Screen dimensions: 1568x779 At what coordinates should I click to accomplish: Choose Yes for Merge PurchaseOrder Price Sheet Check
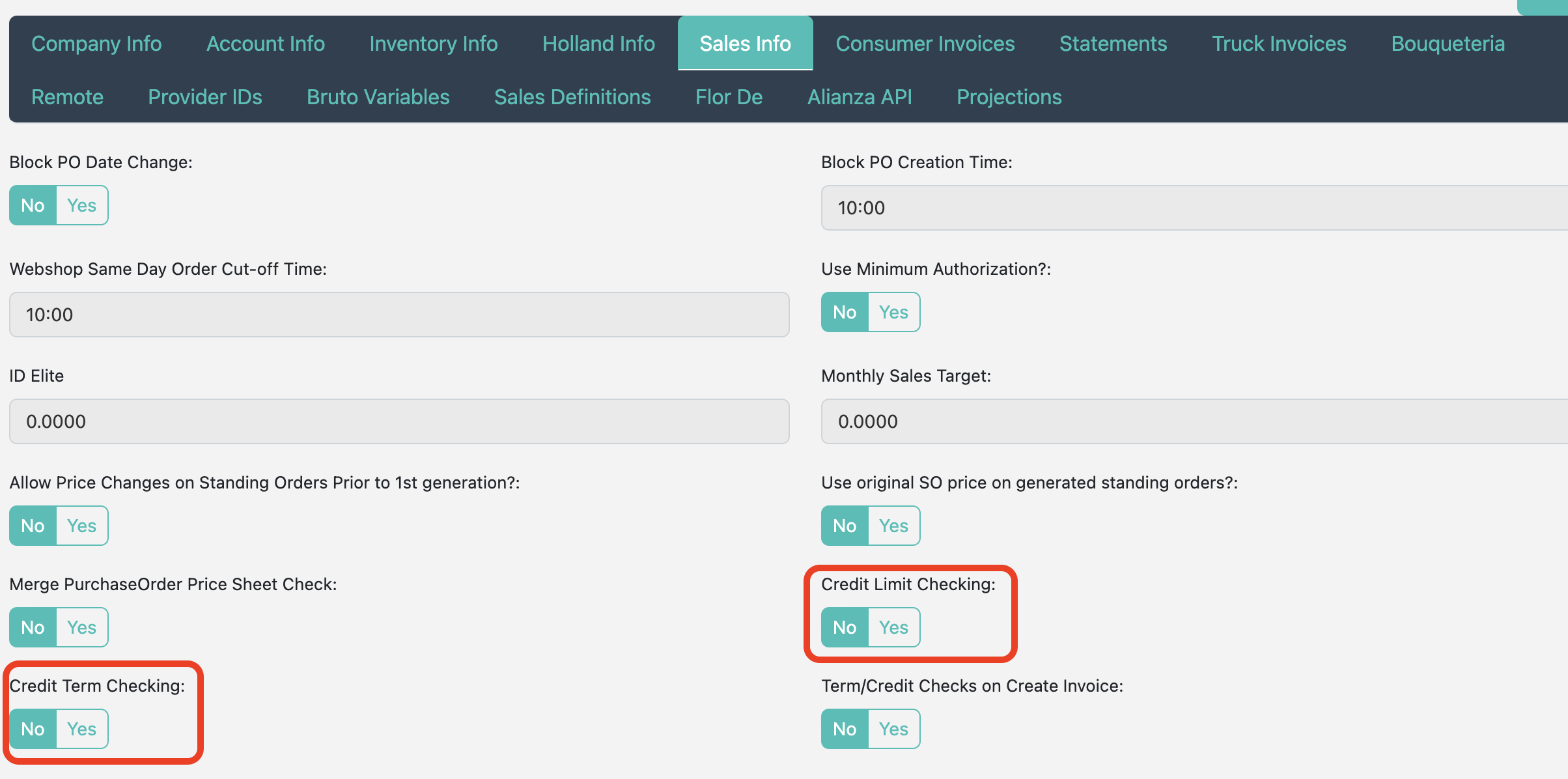point(81,628)
